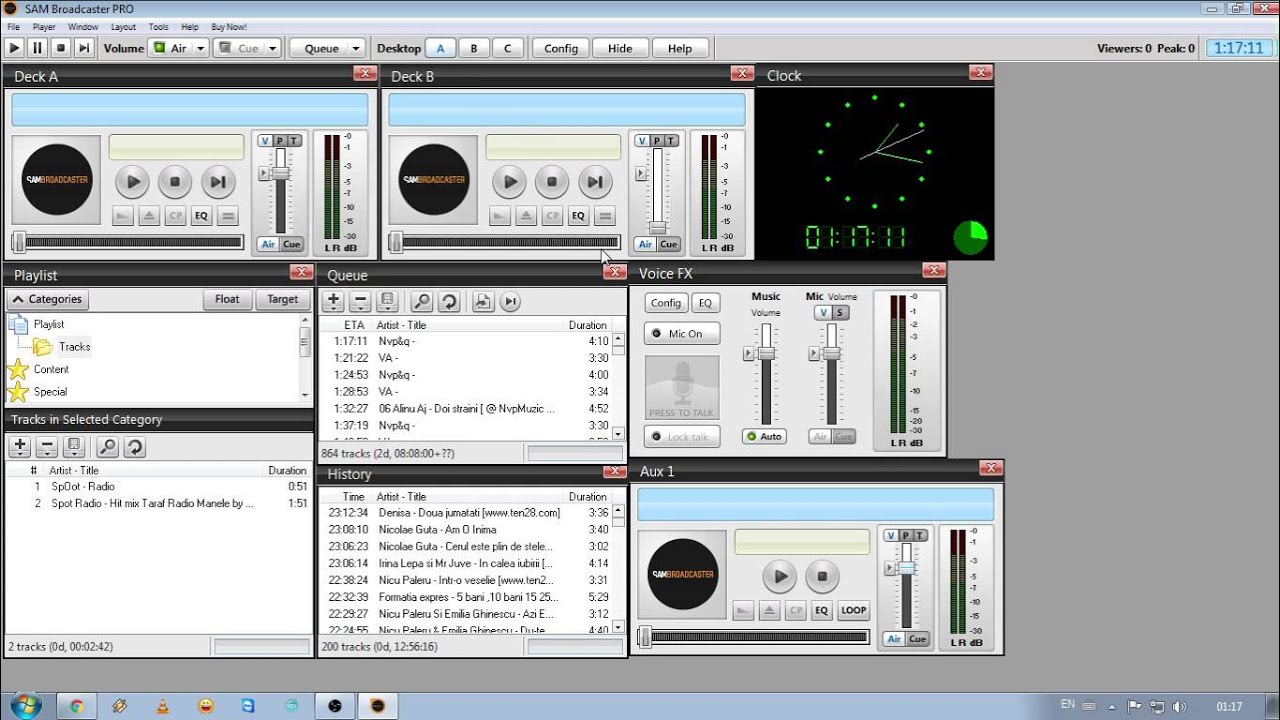Click the Deck B seek bar
Viewport: 1280px width, 720px height.
(506, 242)
